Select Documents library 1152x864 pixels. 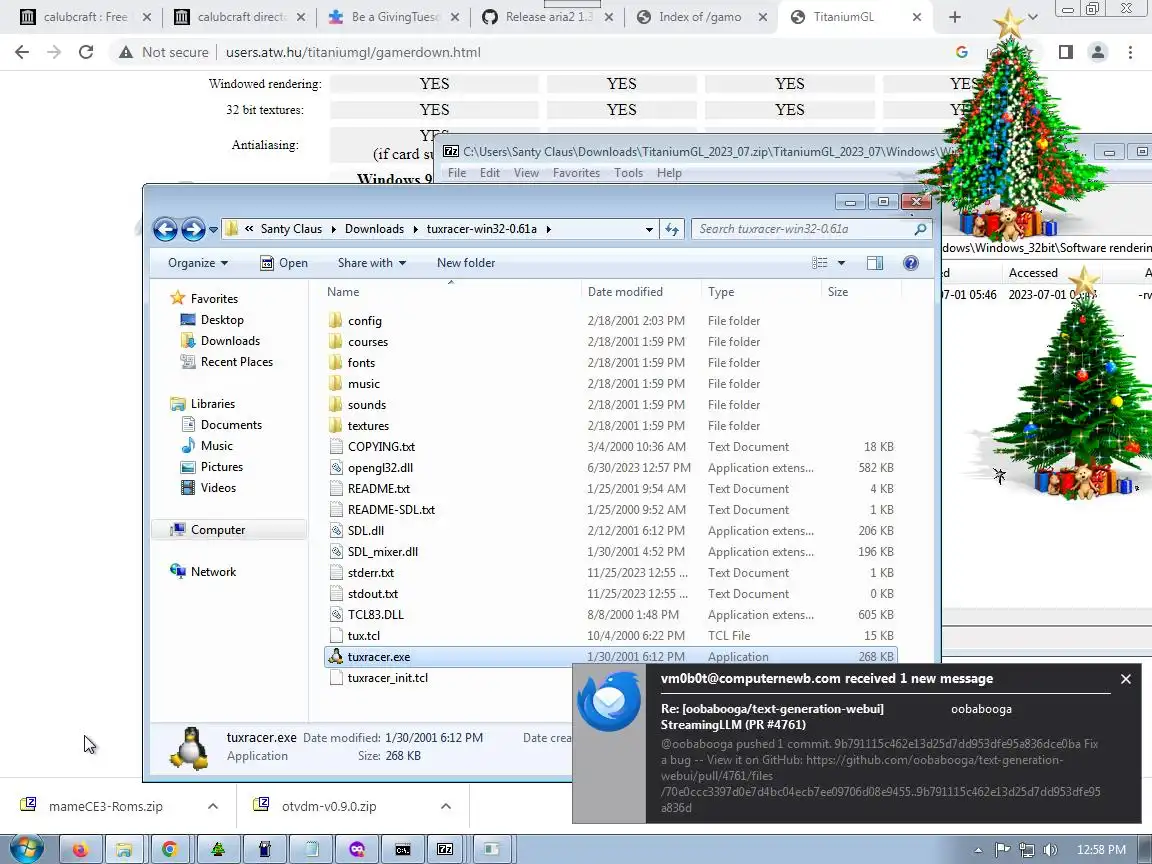(x=221, y=425)
